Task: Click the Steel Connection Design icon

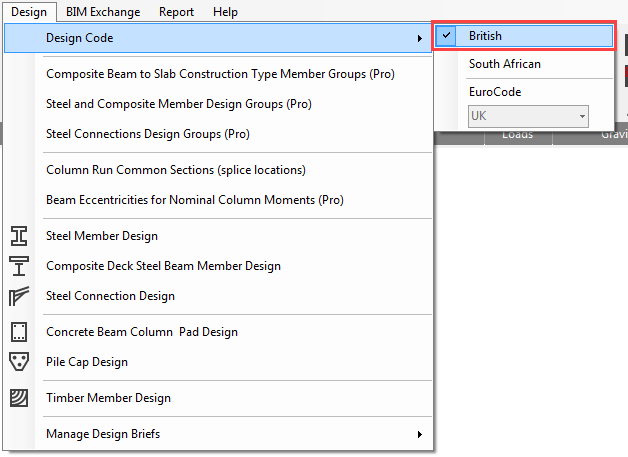Action: pyautogui.click(x=19, y=296)
